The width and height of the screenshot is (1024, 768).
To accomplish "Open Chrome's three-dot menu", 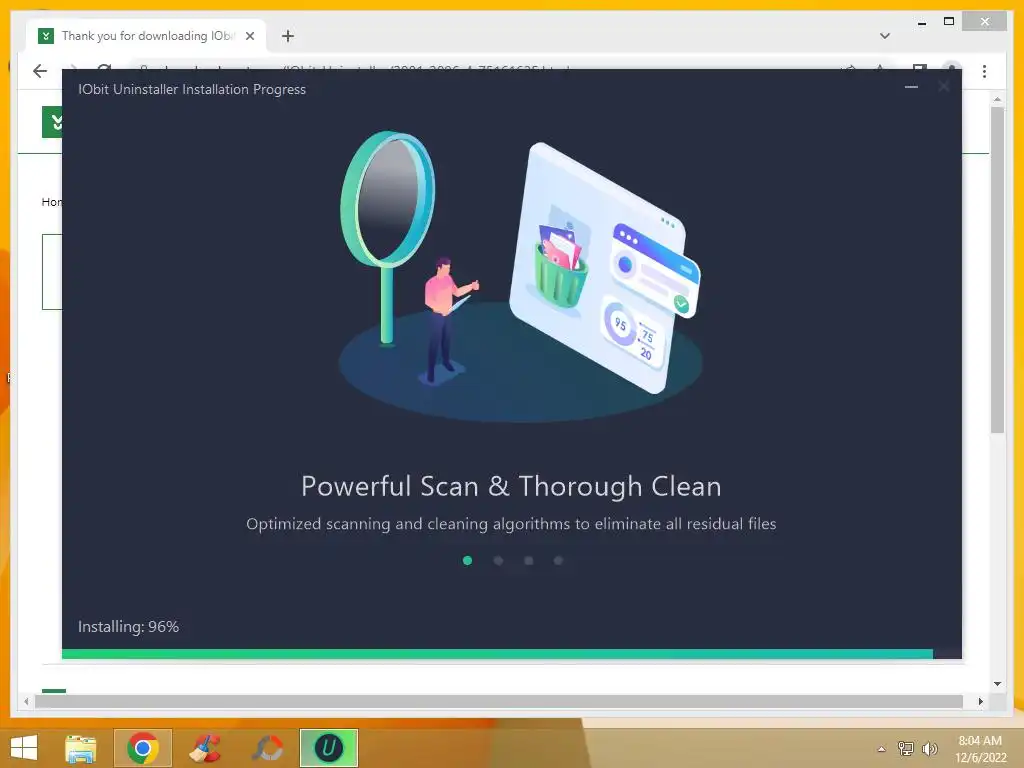I will 984,71.
